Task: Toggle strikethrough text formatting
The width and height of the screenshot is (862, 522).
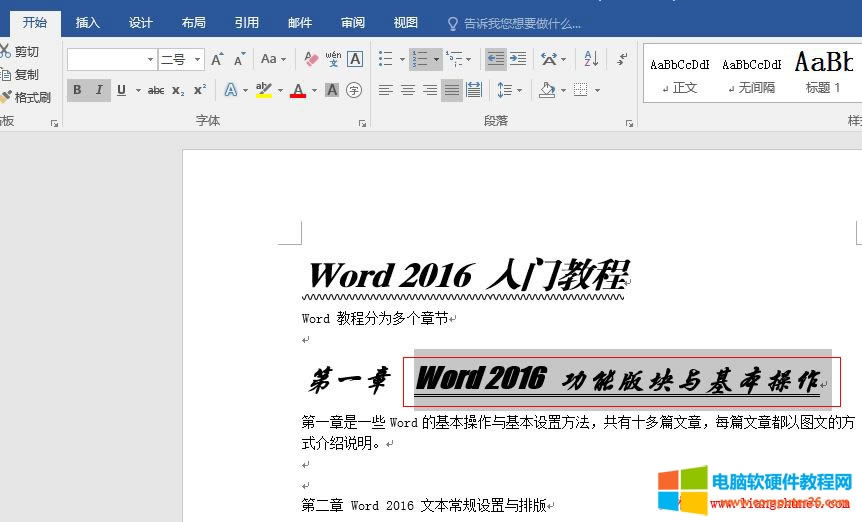Action: point(156,90)
